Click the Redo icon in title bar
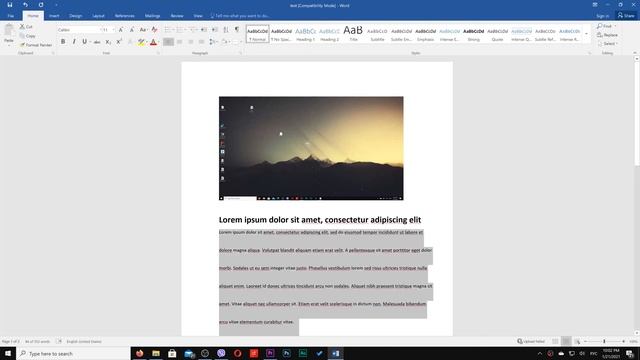The image size is (640, 360). (x=41, y=5)
